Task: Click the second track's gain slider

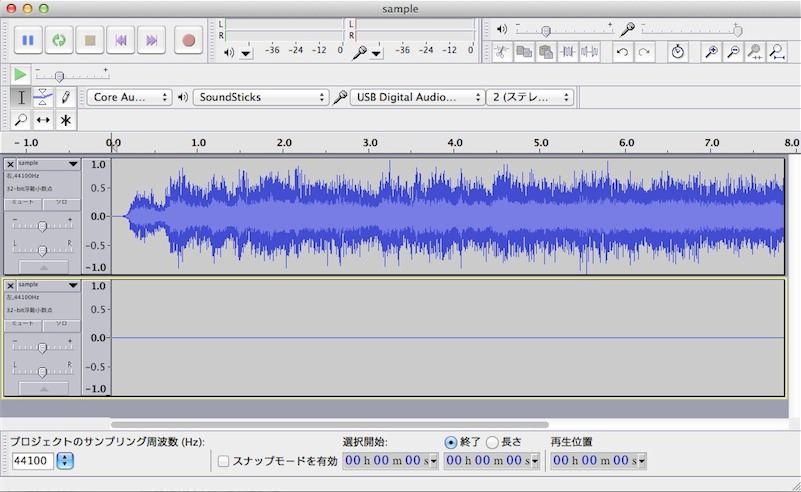Action: point(42,347)
